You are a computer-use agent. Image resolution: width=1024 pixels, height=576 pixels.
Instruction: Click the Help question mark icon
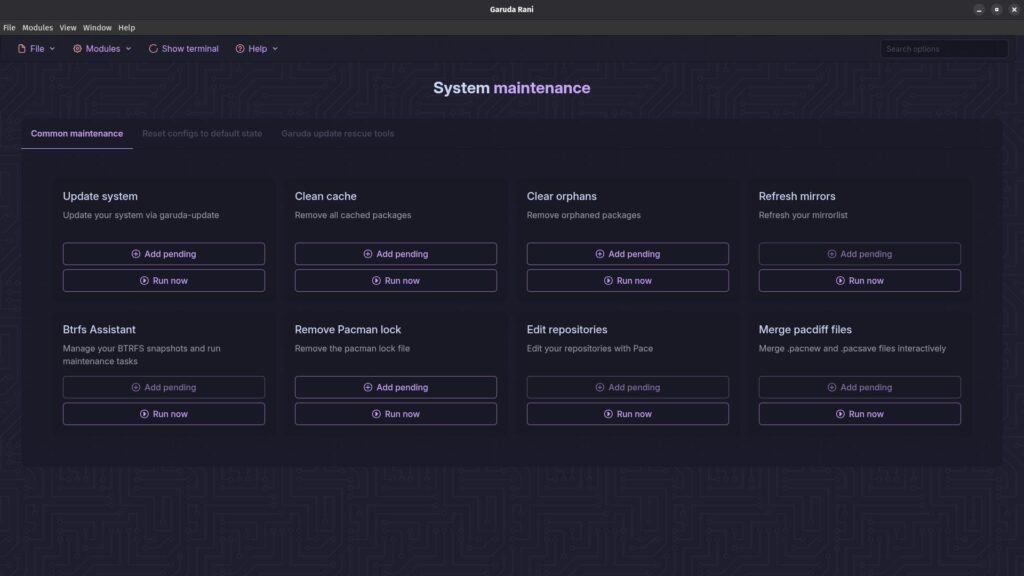click(x=240, y=49)
